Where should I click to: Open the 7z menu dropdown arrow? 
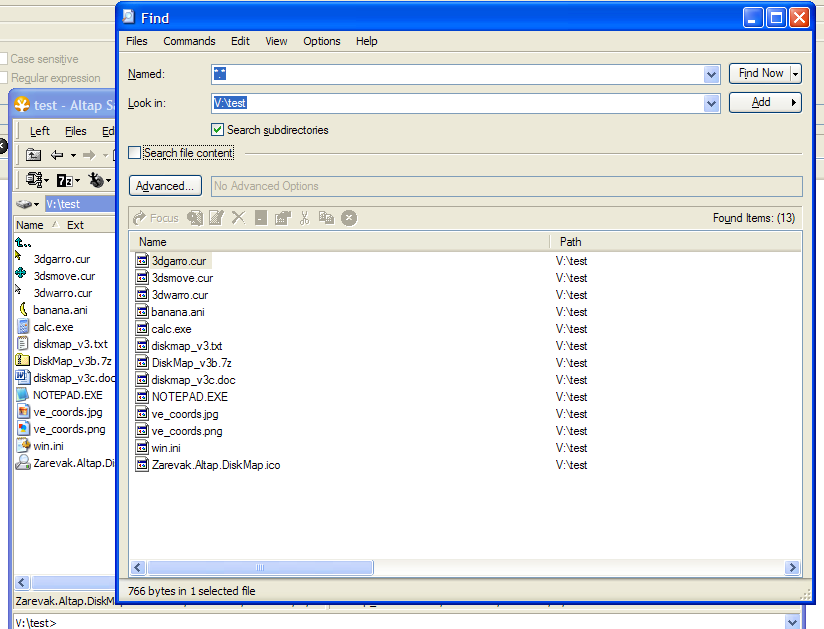tap(77, 181)
